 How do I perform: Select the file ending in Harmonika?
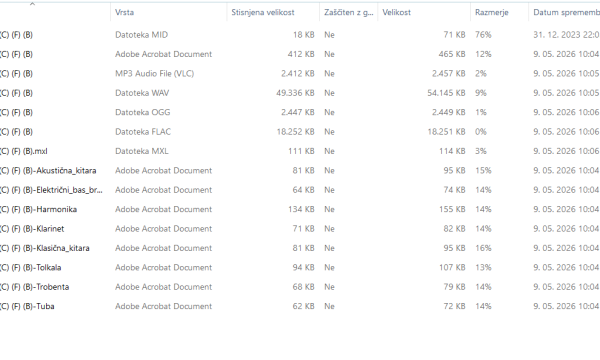pyautogui.click(x=38, y=209)
